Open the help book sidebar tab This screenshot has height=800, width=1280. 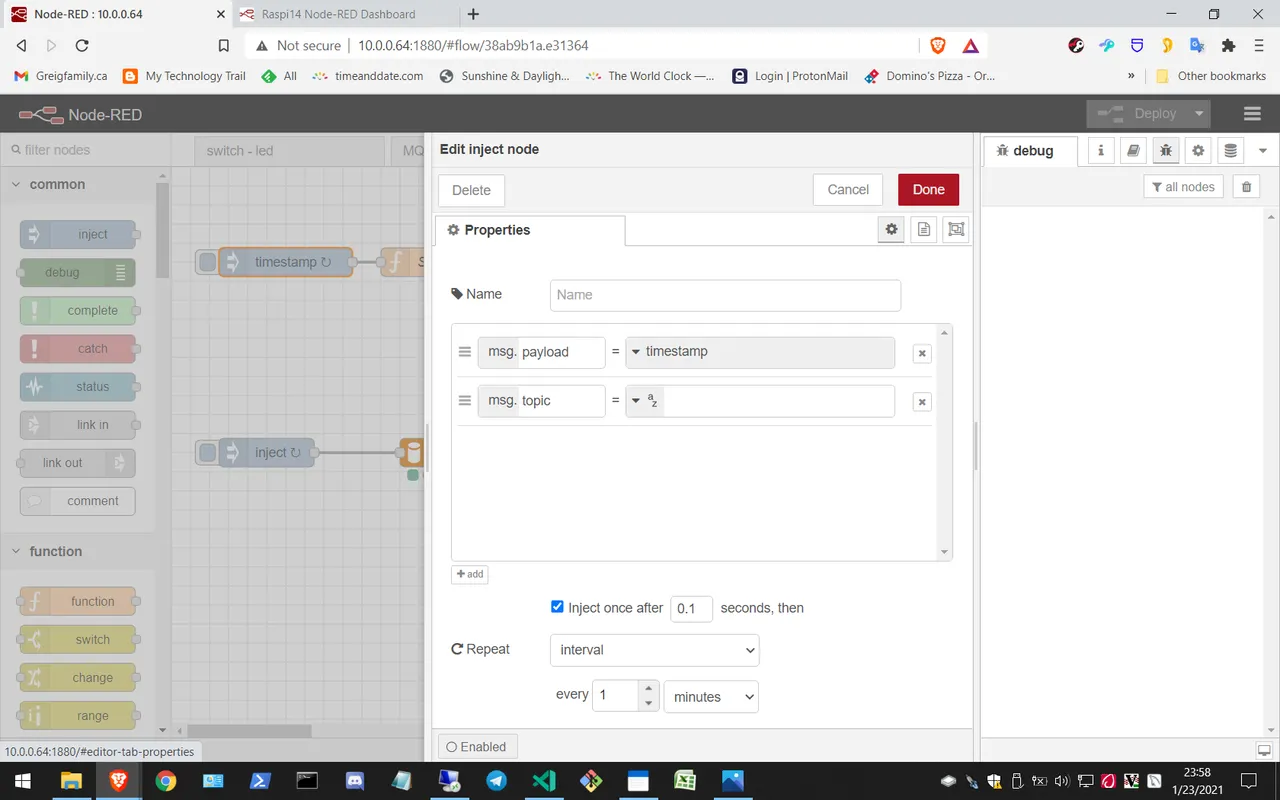coord(1133,150)
